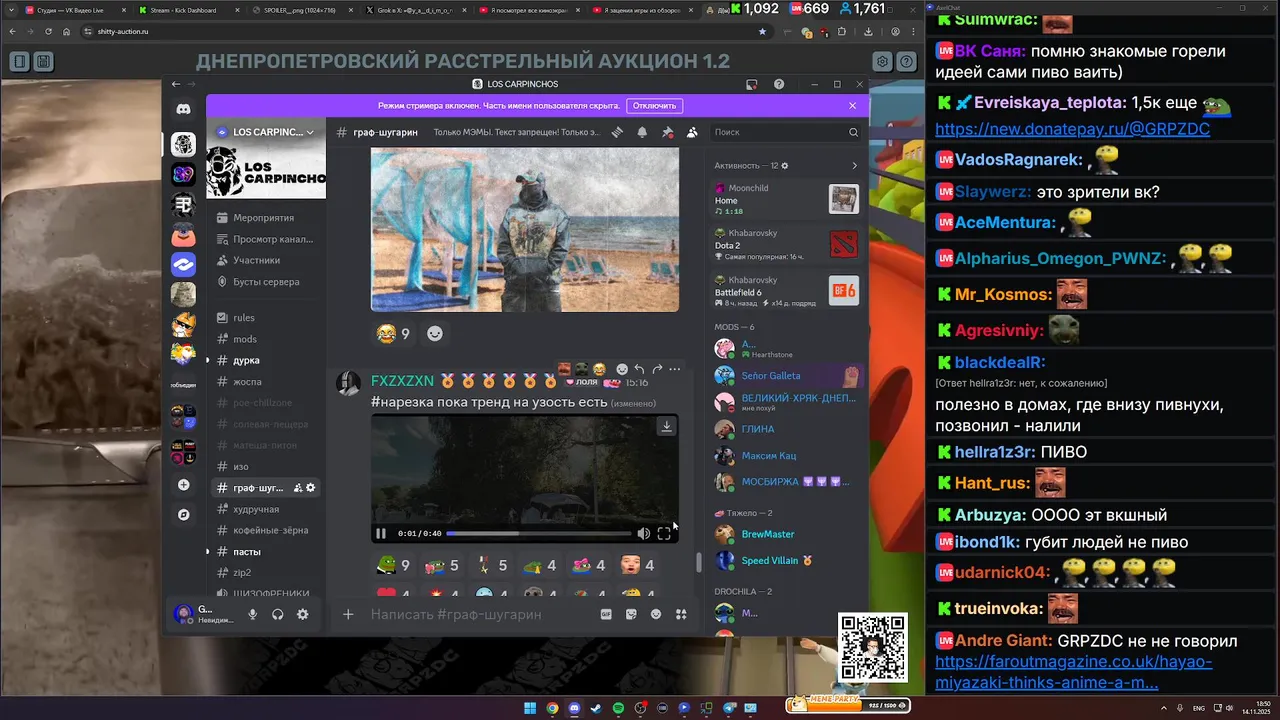Open notification settings bell icon
This screenshot has width=1280, height=720.
point(642,132)
